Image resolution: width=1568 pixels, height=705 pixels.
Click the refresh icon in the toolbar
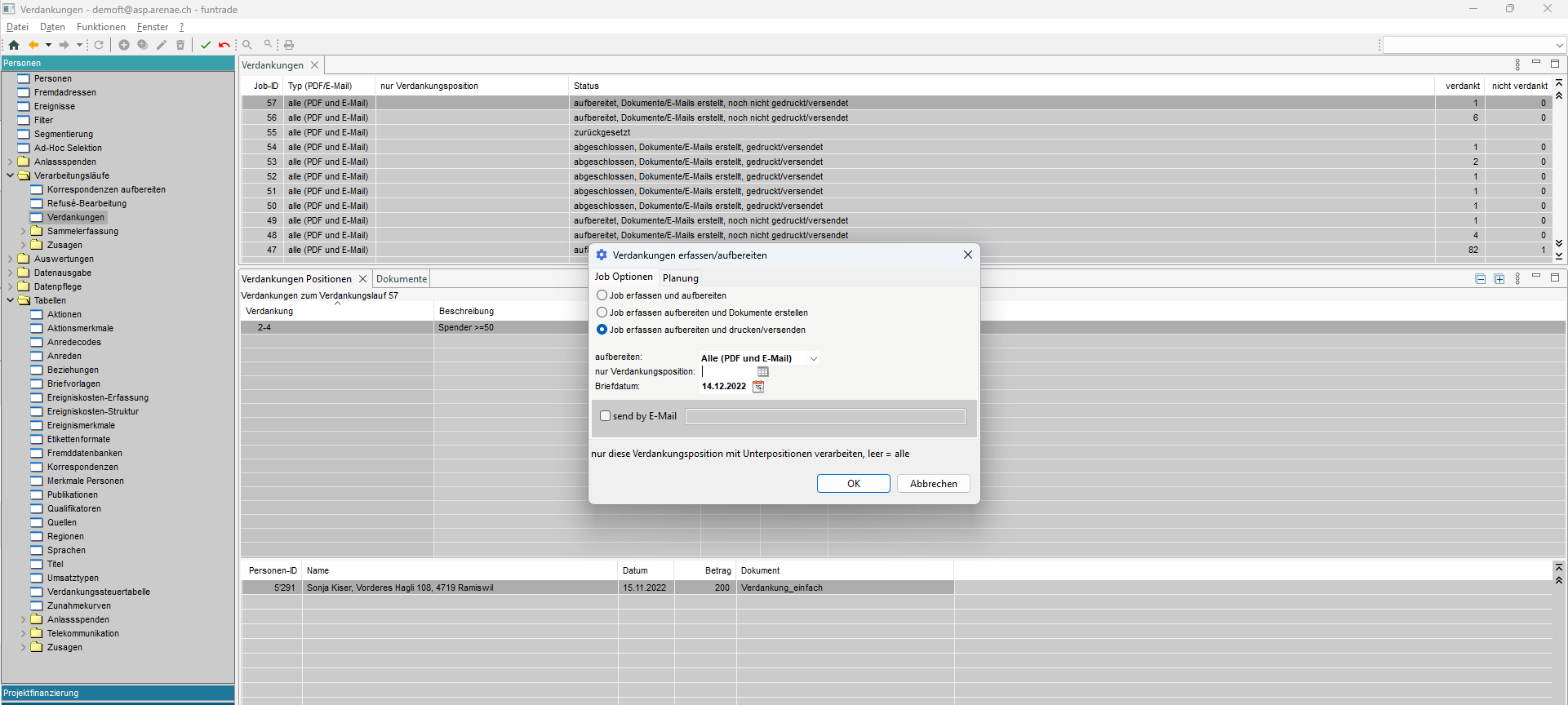tap(99, 45)
